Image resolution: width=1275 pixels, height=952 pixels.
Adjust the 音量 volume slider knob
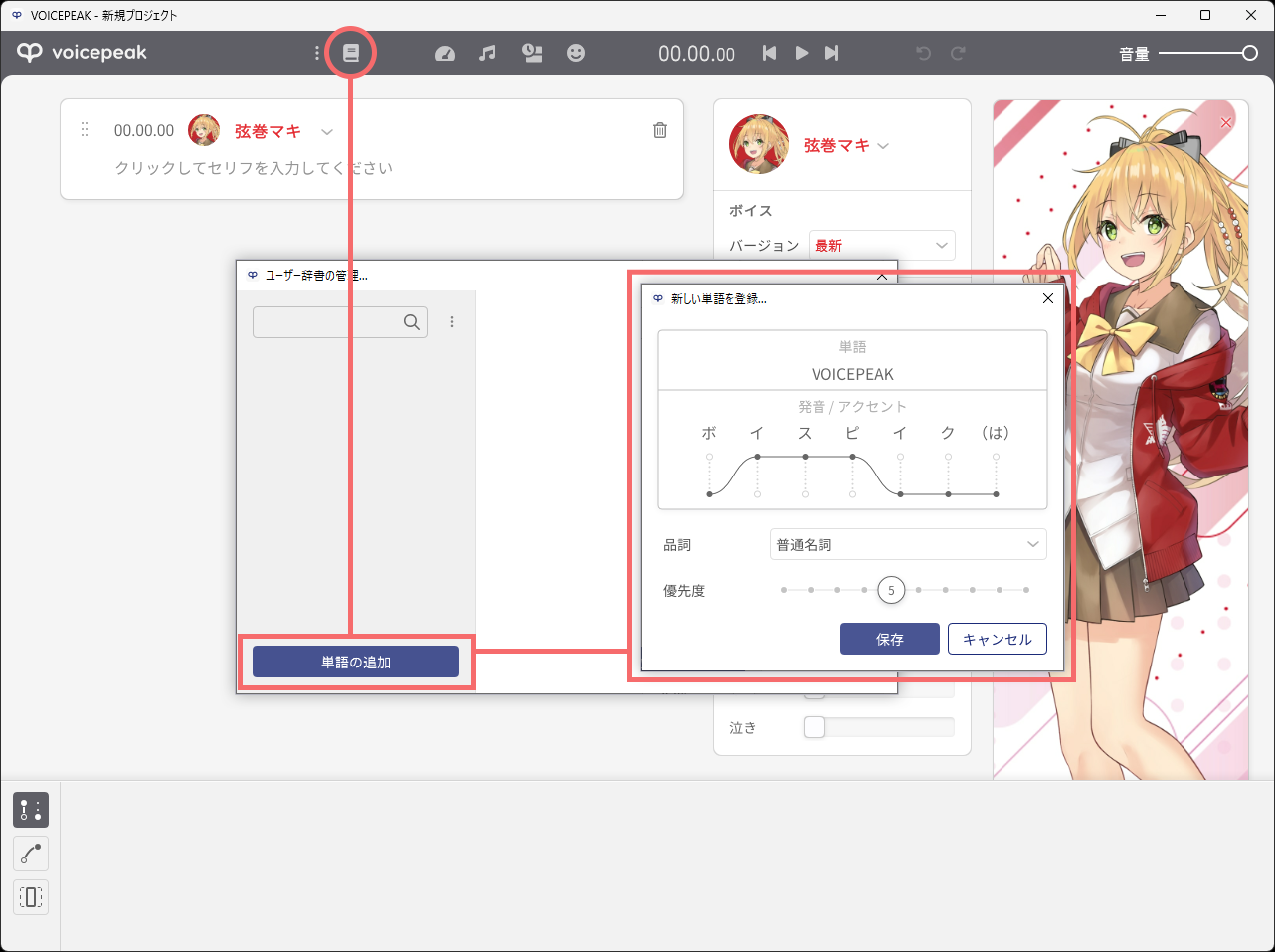click(x=1250, y=53)
